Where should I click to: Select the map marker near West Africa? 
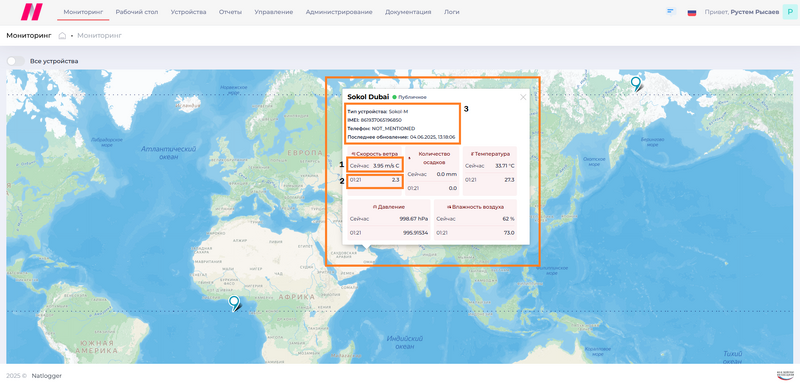pos(234,303)
